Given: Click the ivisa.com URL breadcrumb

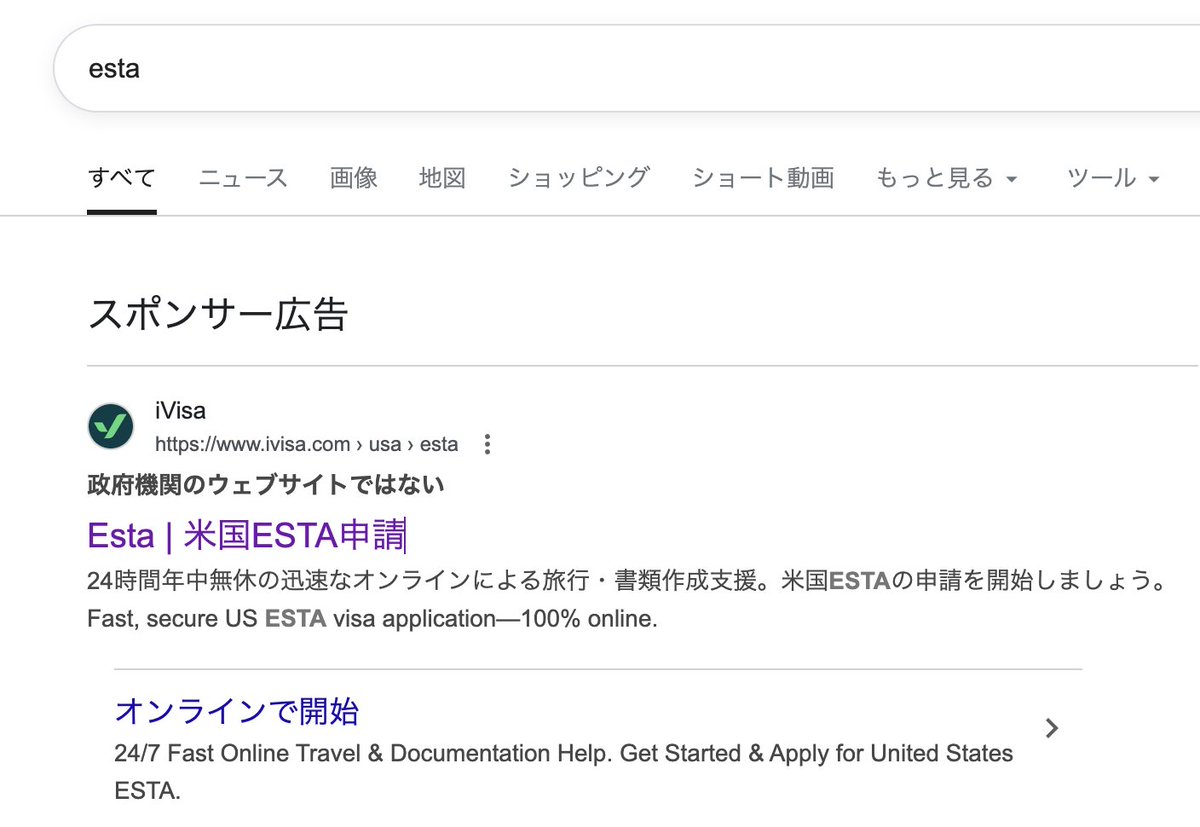Looking at the screenshot, I should tap(306, 444).
